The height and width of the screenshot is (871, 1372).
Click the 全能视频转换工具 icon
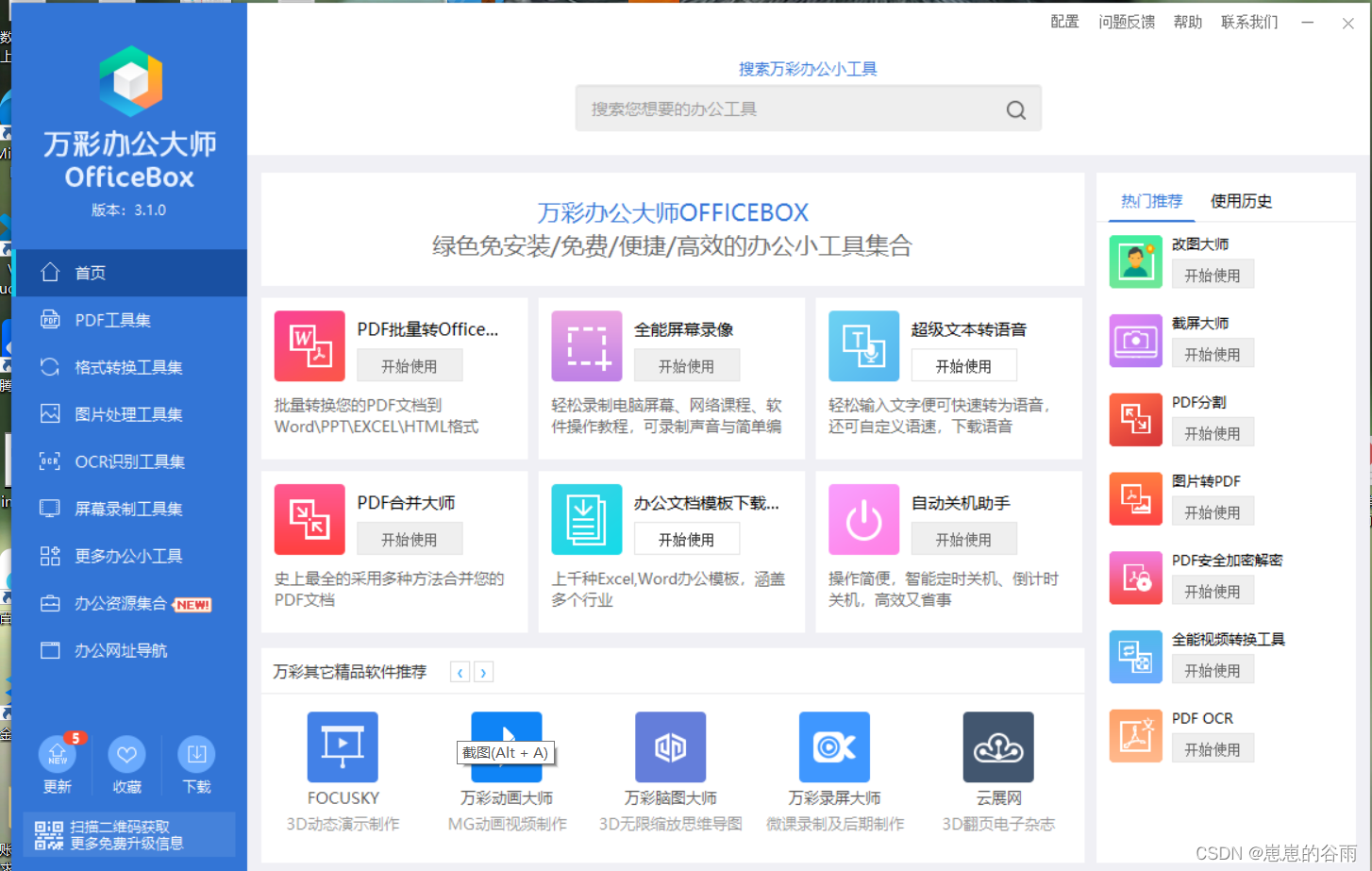(x=1136, y=657)
